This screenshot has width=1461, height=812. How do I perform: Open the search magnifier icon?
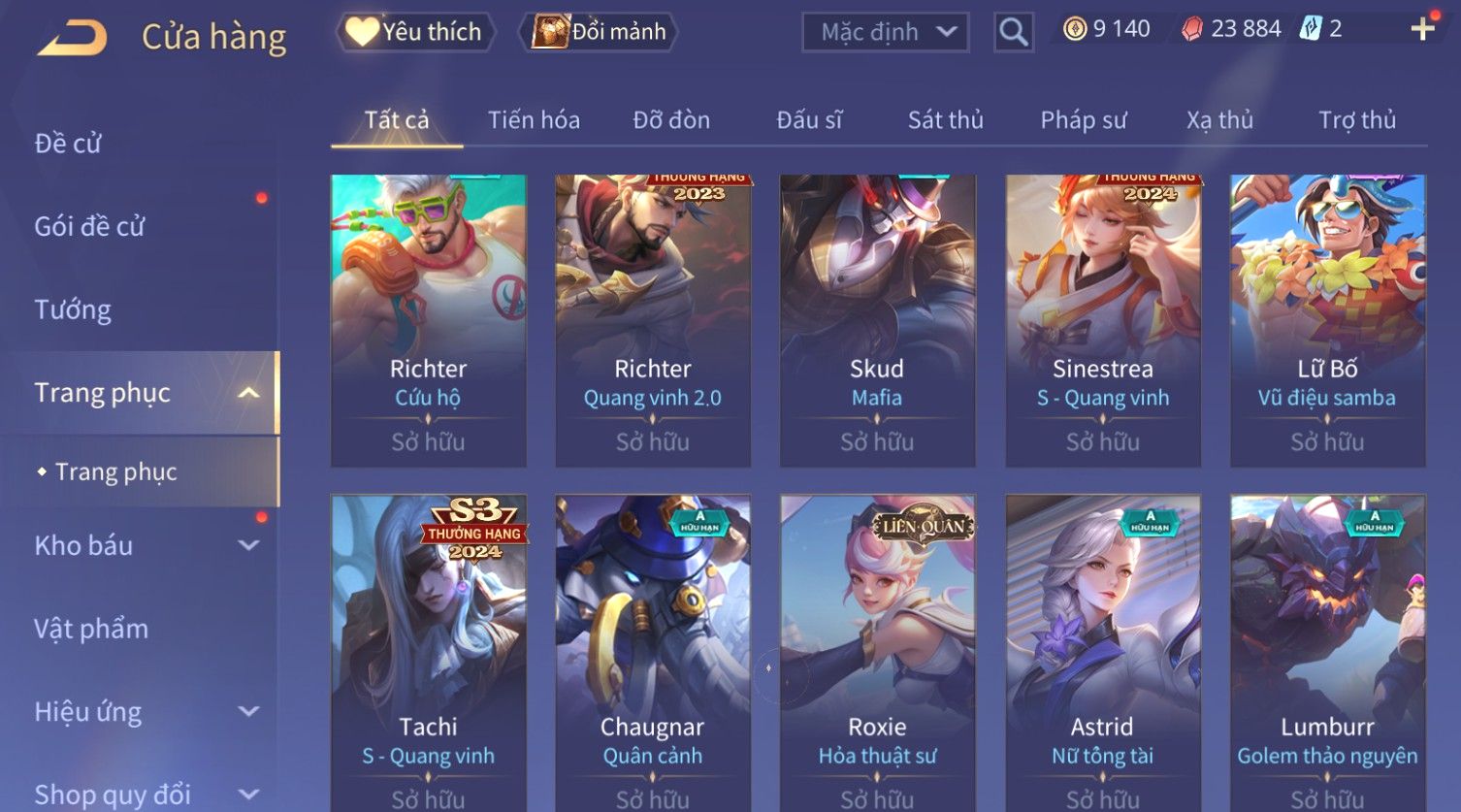1014,32
